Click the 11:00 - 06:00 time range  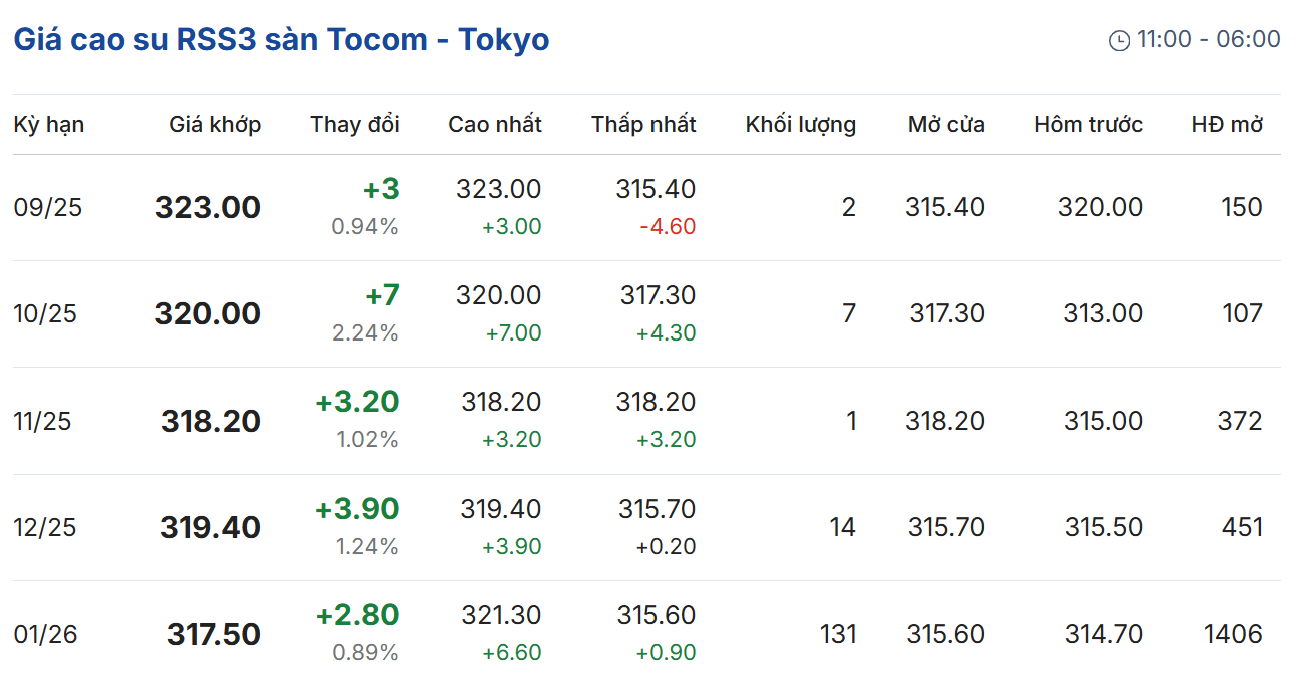coord(1209,39)
